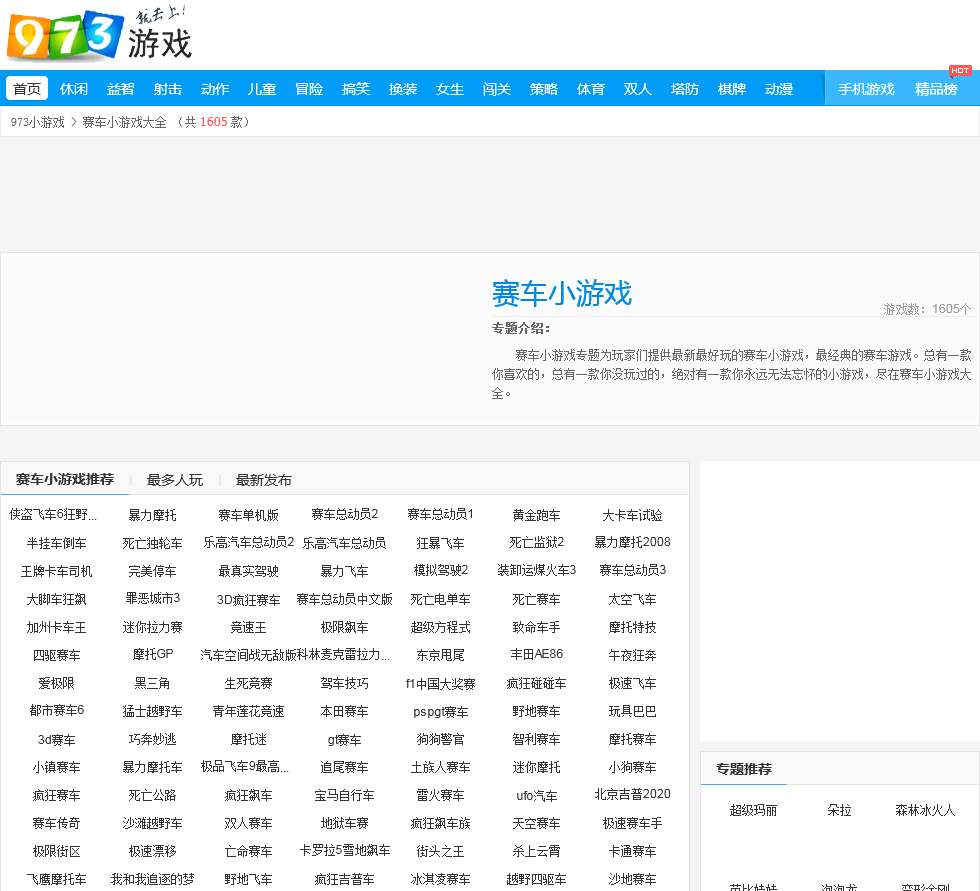Click the 北京吉普2020 game link
The image size is (980, 891).
pyautogui.click(x=632, y=794)
